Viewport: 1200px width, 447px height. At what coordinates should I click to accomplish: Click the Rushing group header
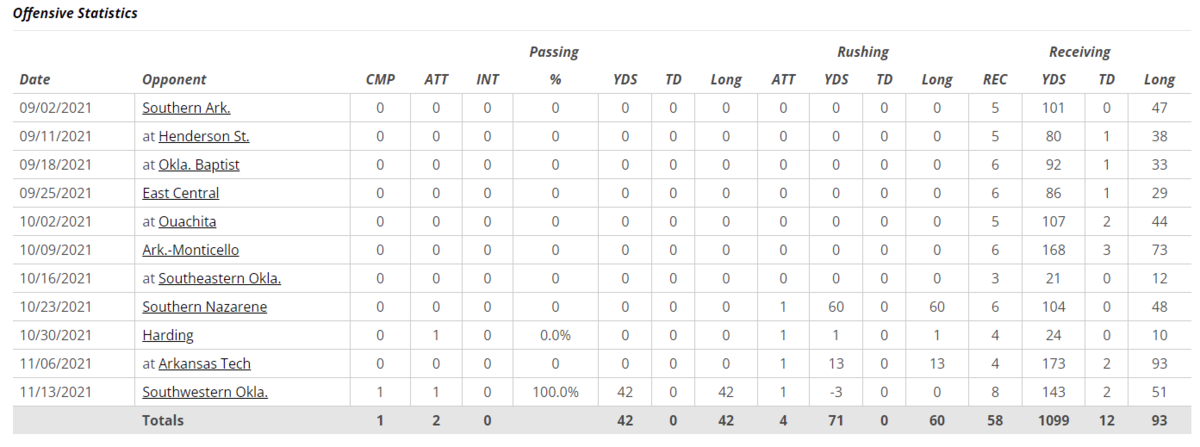863,52
